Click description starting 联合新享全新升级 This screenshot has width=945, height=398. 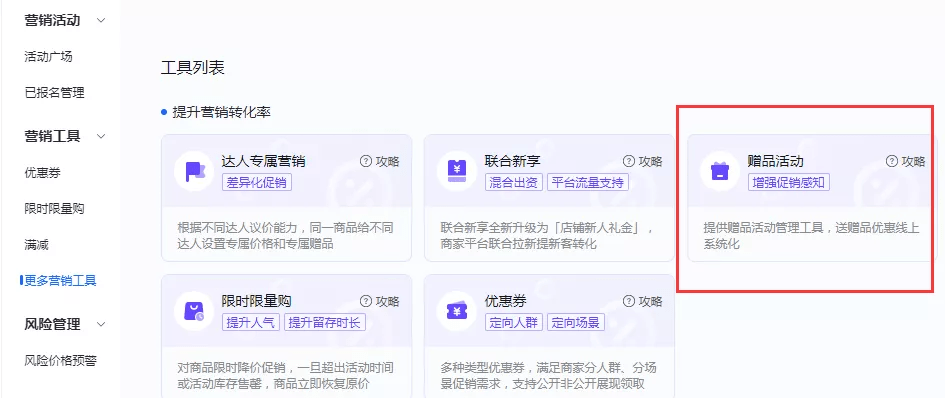[x=547, y=236]
